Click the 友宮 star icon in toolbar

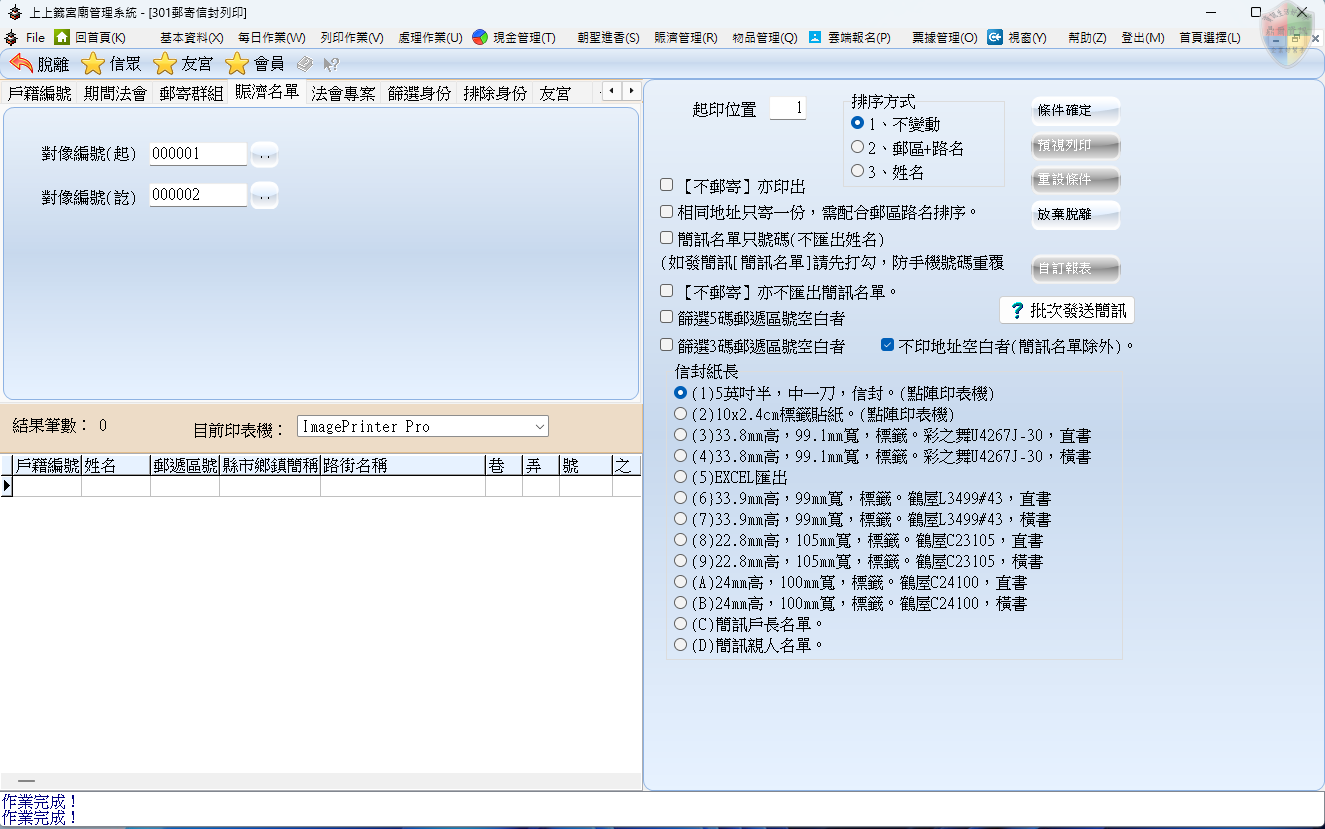[x=165, y=64]
